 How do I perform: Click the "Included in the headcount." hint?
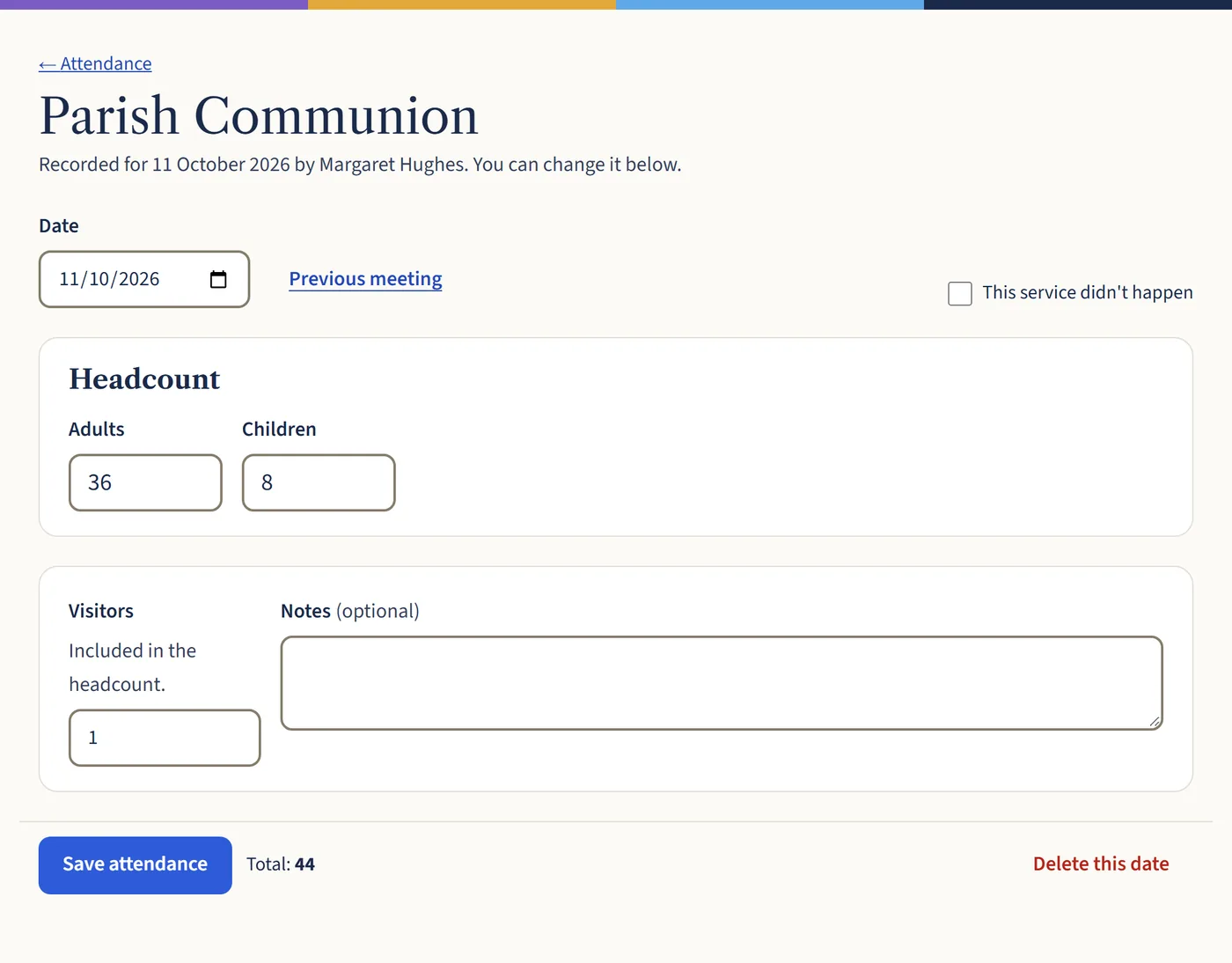[x=133, y=667]
